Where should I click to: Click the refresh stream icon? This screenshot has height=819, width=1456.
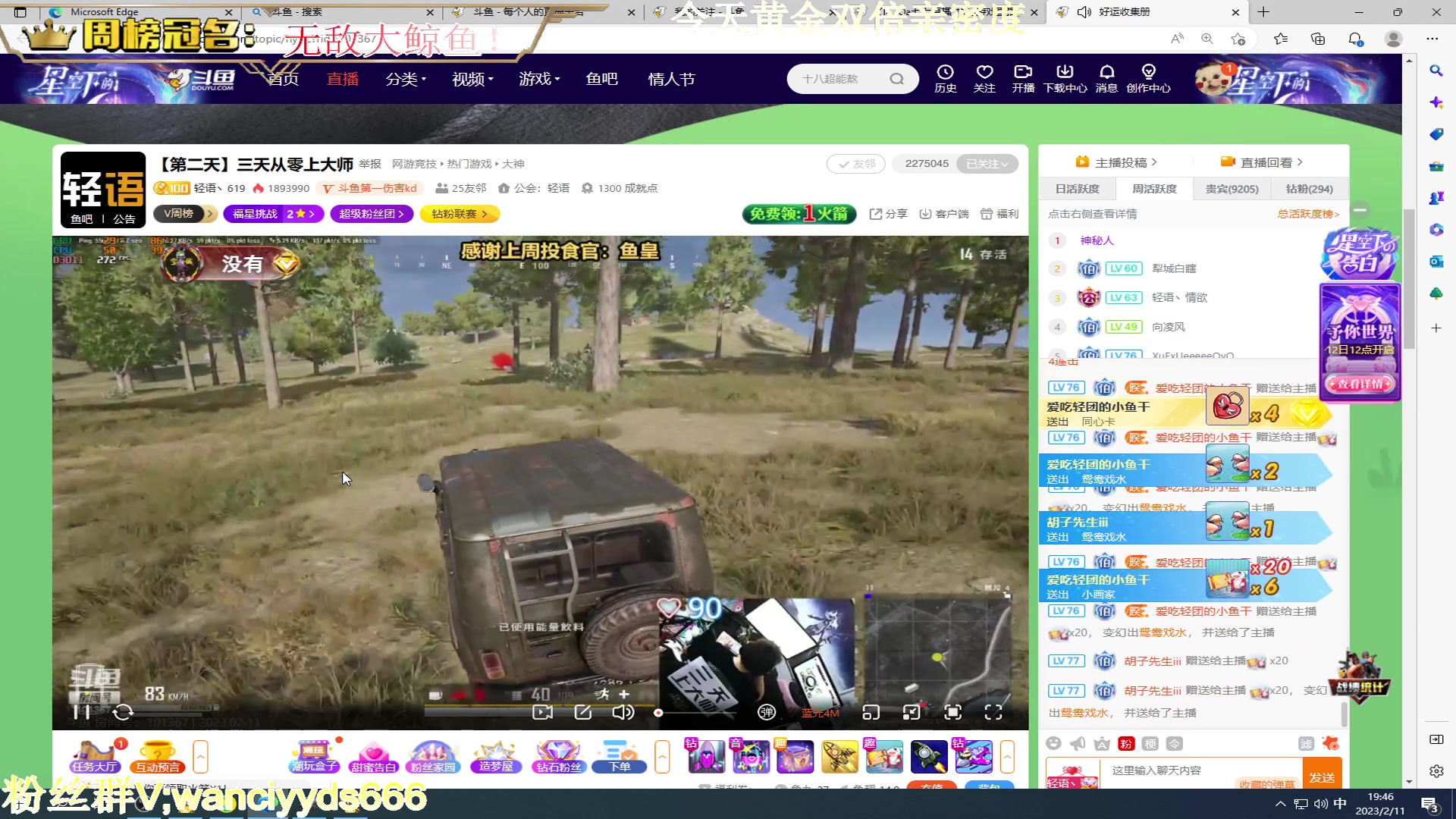pyautogui.click(x=123, y=712)
